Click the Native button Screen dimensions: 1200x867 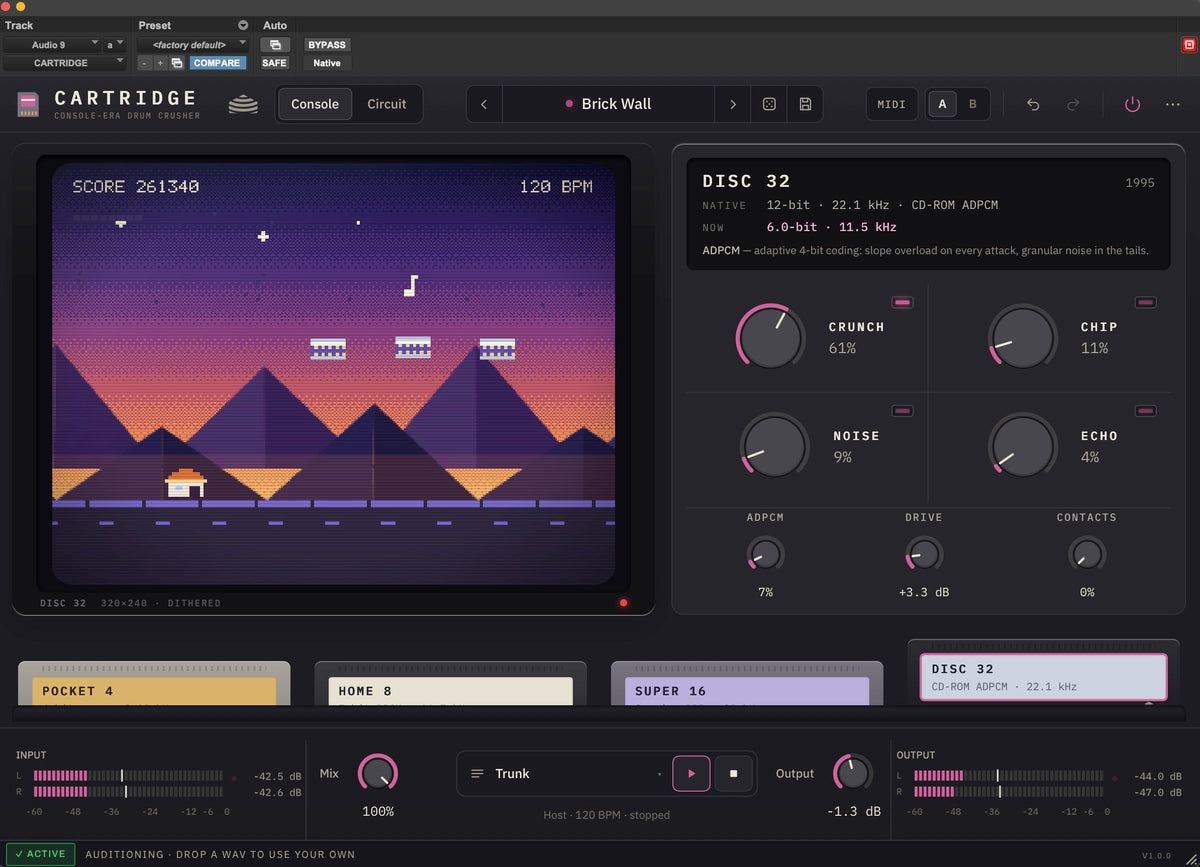327,63
